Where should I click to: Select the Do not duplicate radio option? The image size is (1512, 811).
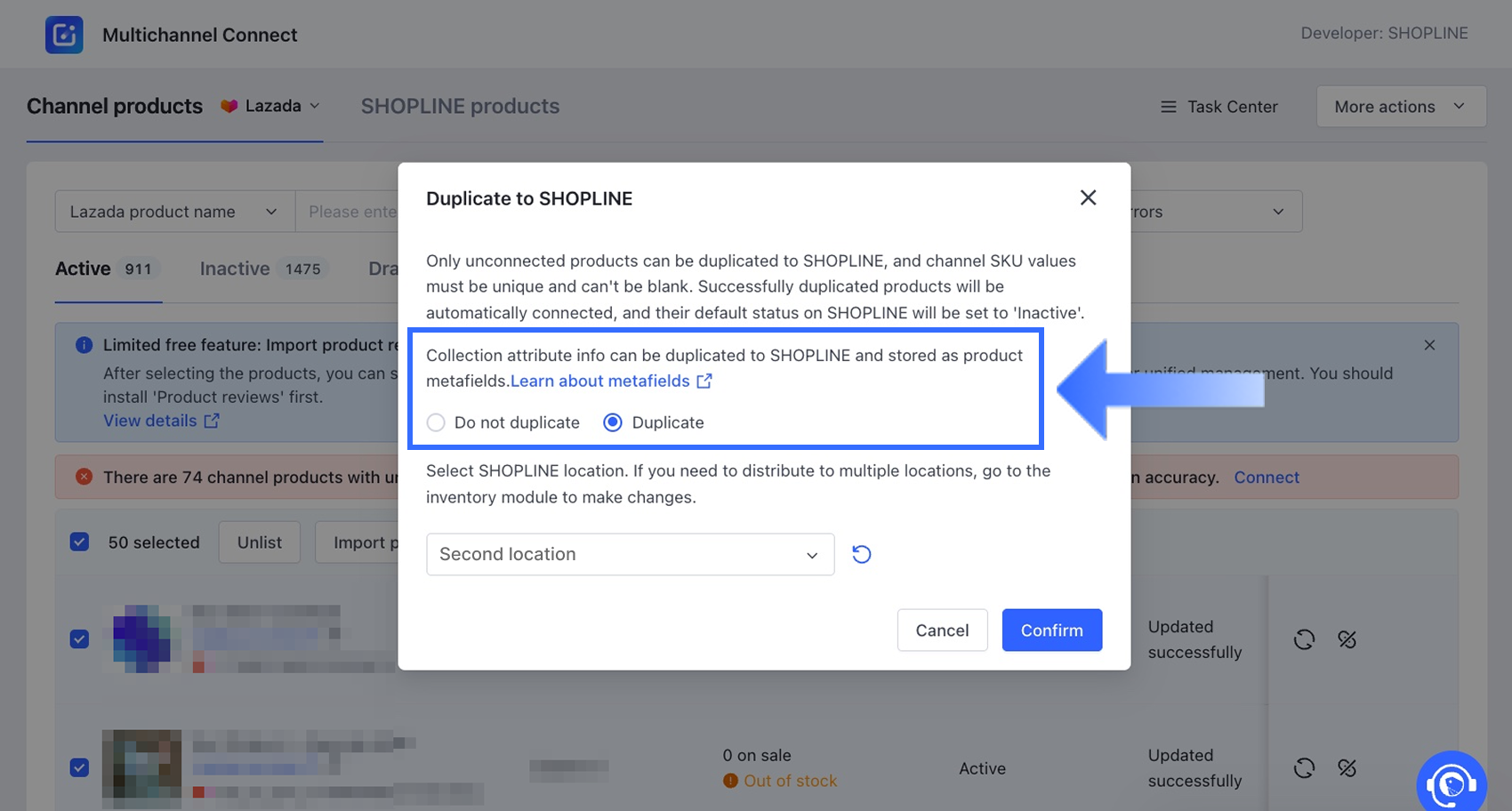pyautogui.click(x=436, y=422)
